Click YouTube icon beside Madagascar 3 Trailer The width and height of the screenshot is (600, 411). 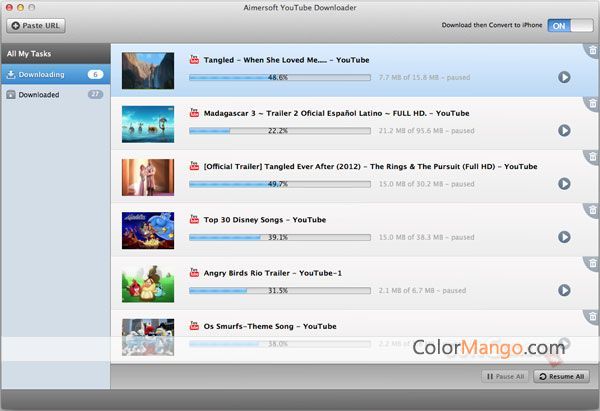click(194, 113)
